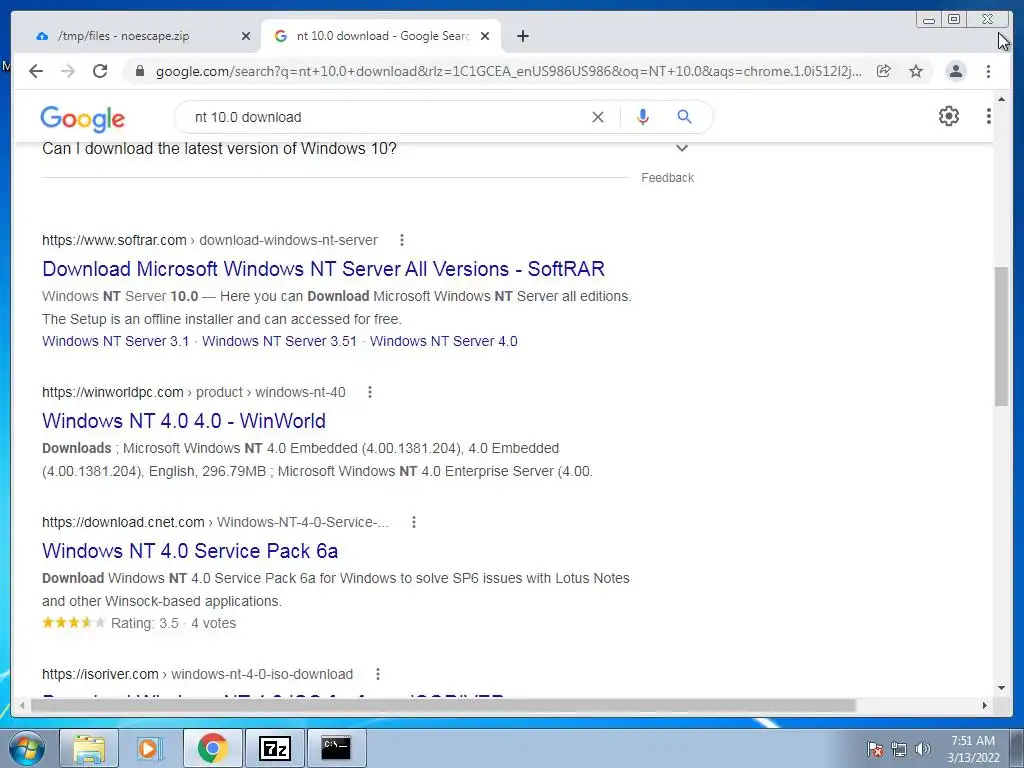View site info via padlock icon

click(140, 71)
